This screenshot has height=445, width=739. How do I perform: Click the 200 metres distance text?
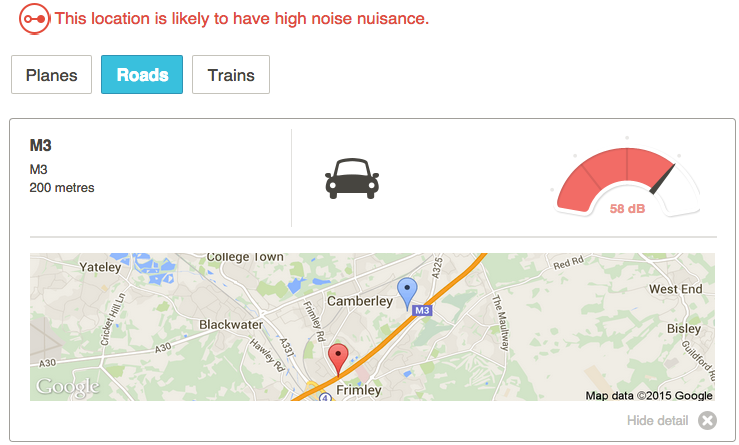pyautogui.click(x=62, y=187)
